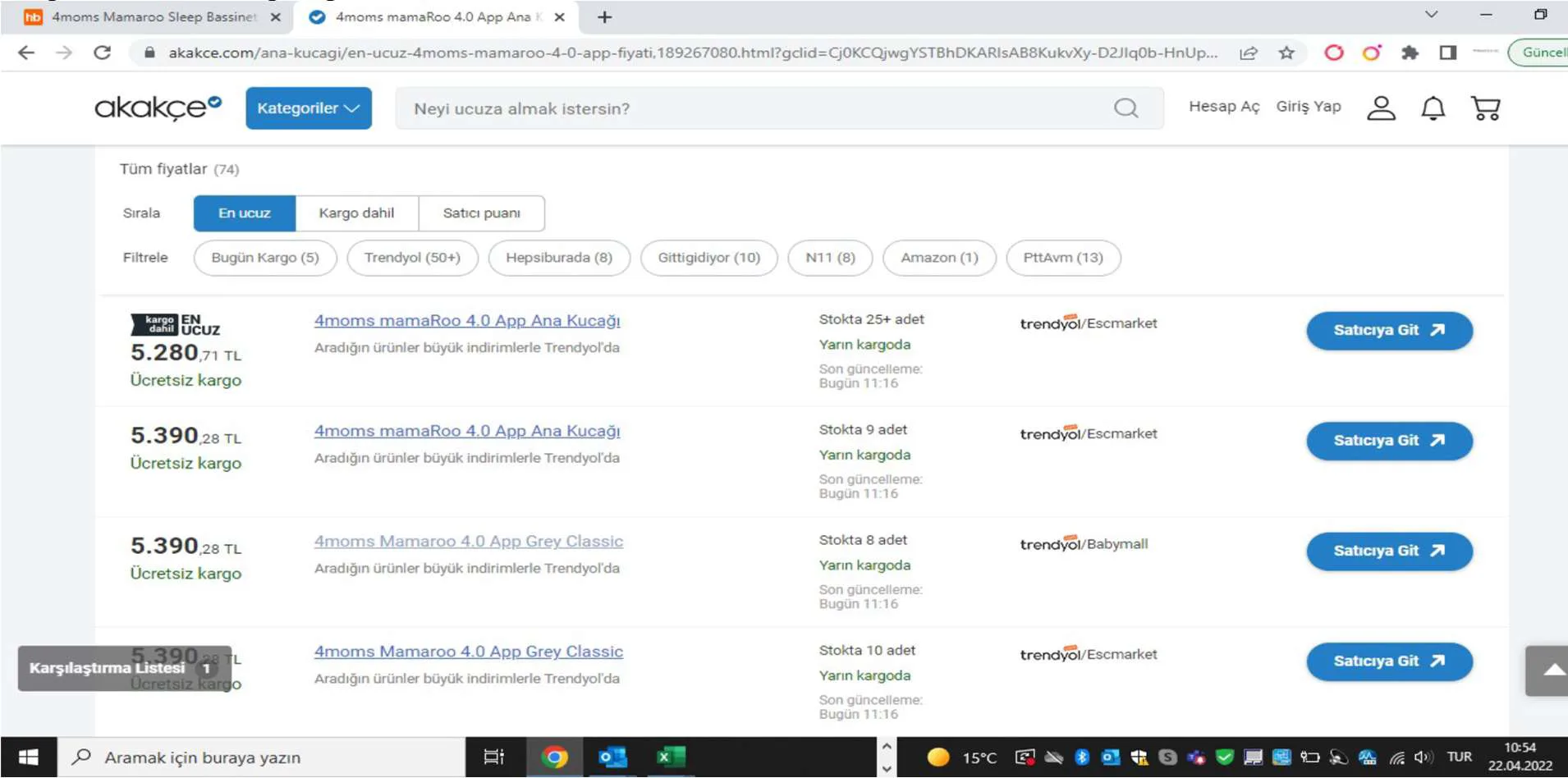Click the padlock site info icon
This screenshot has height=778, width=1568.
click(x=149, y=53)
